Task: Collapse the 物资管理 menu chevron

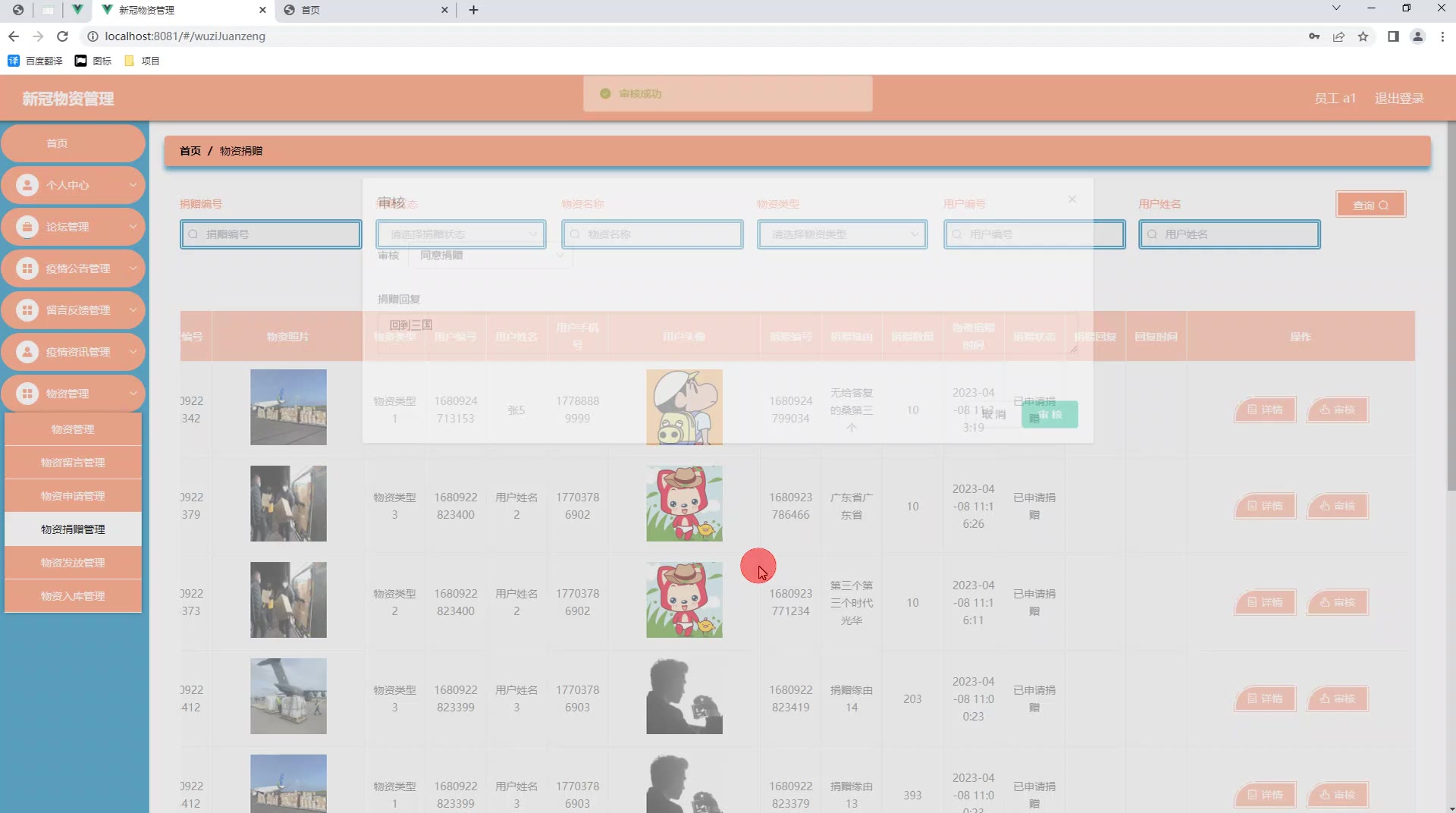Action: (133, 394)
